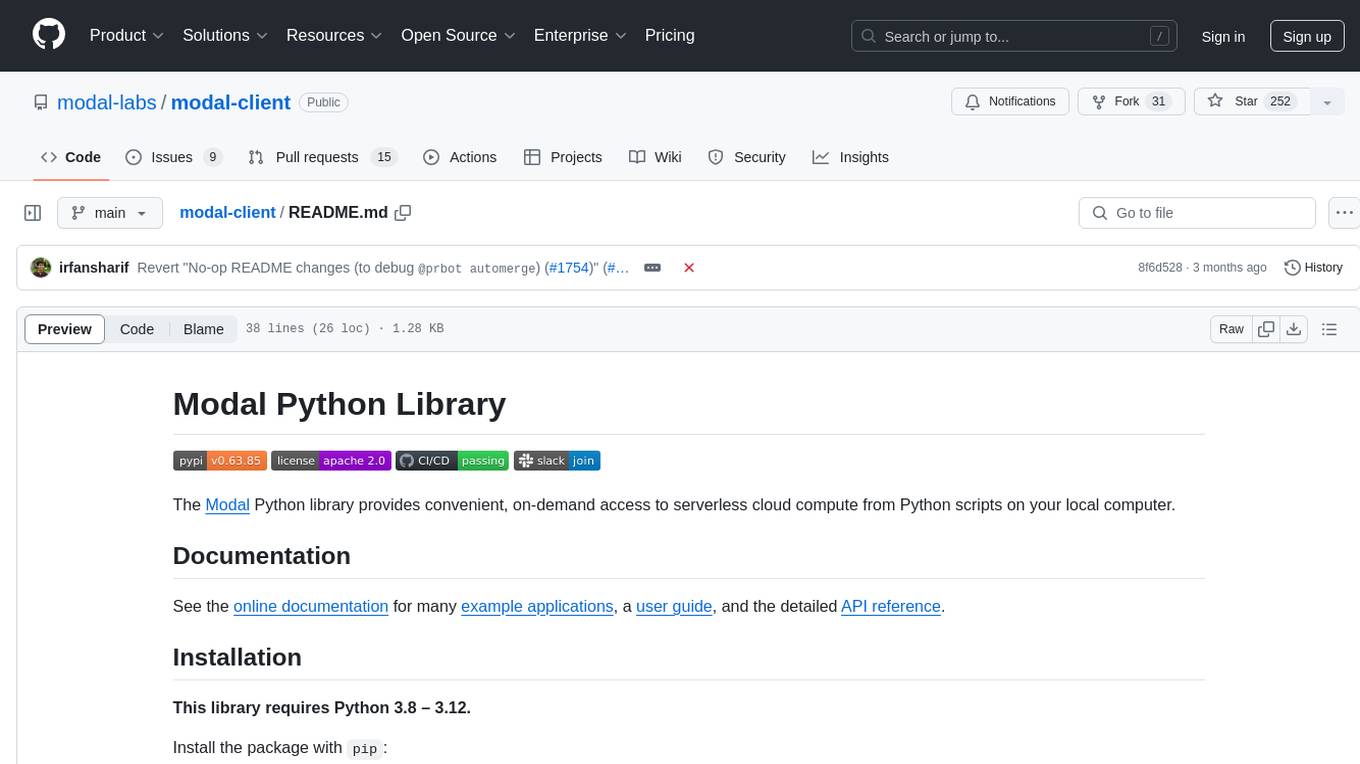Switch to the Issues tab
Screen dimensions: 1360x764
pos(173,157)
